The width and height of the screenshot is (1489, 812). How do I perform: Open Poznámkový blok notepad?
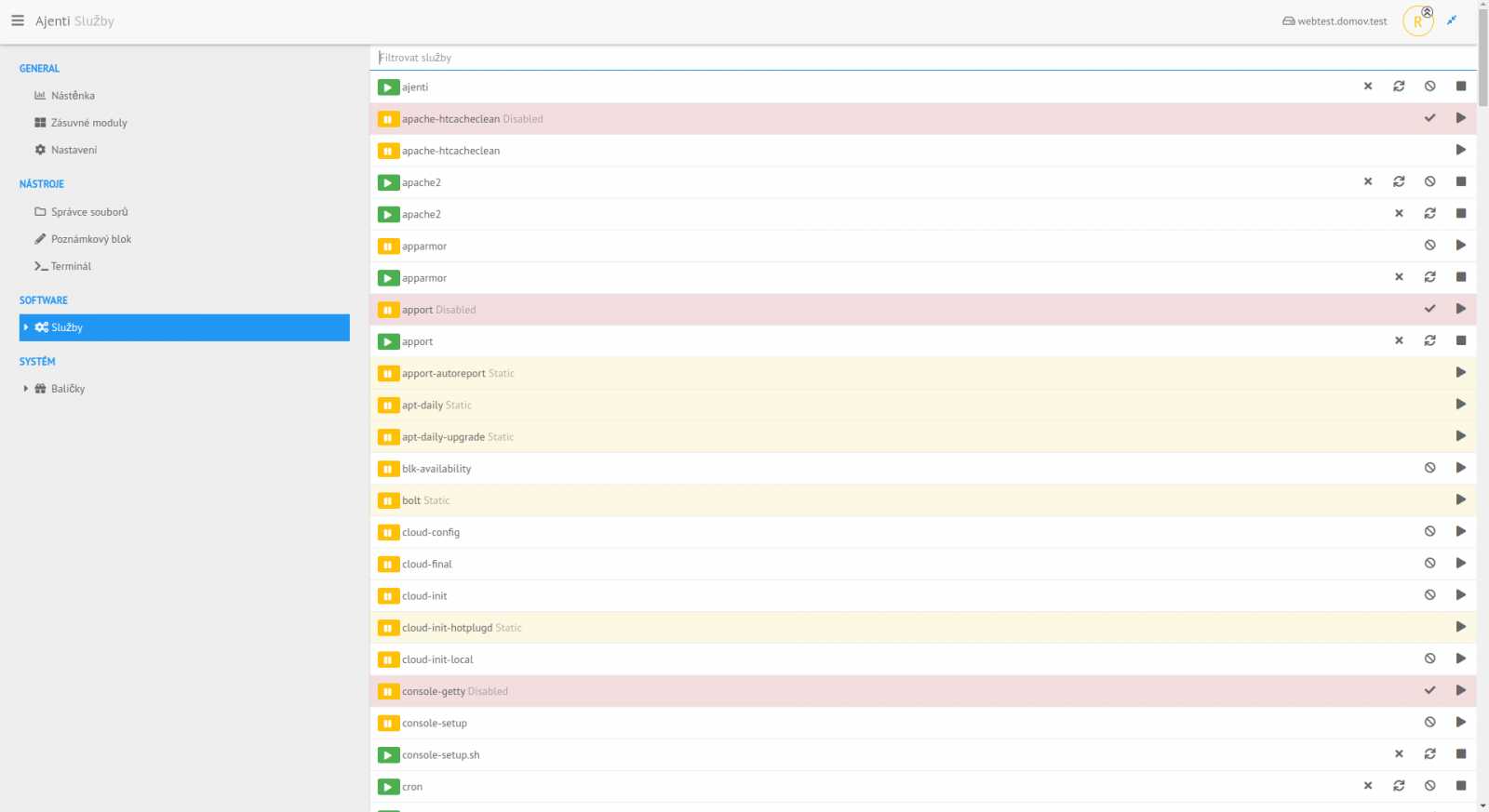click(x=83, y=239)
